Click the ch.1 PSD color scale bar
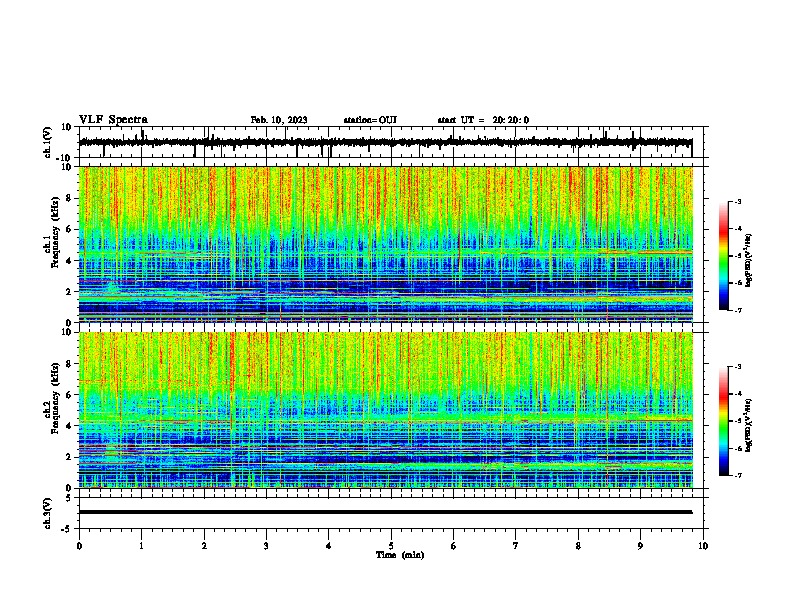 point(723,256)
